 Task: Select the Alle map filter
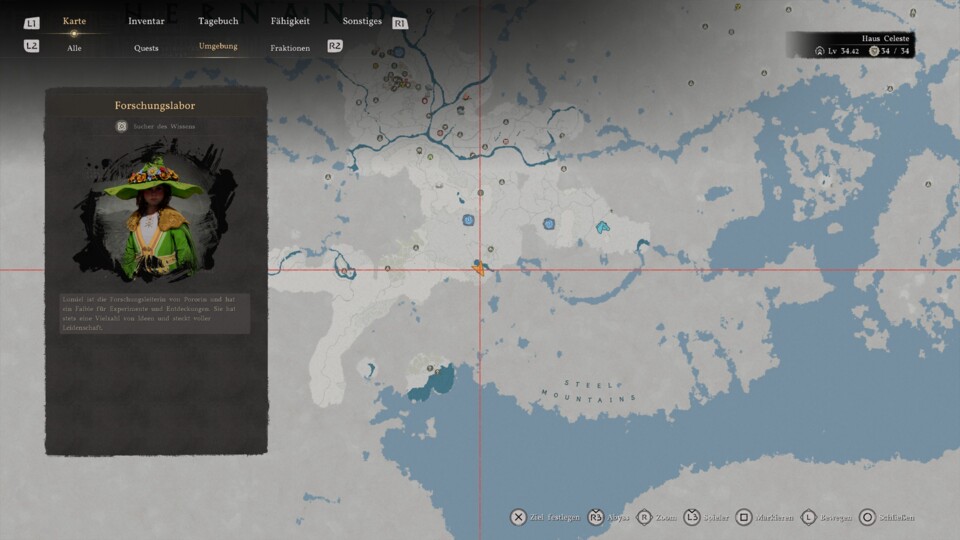[x=74, y=48]
